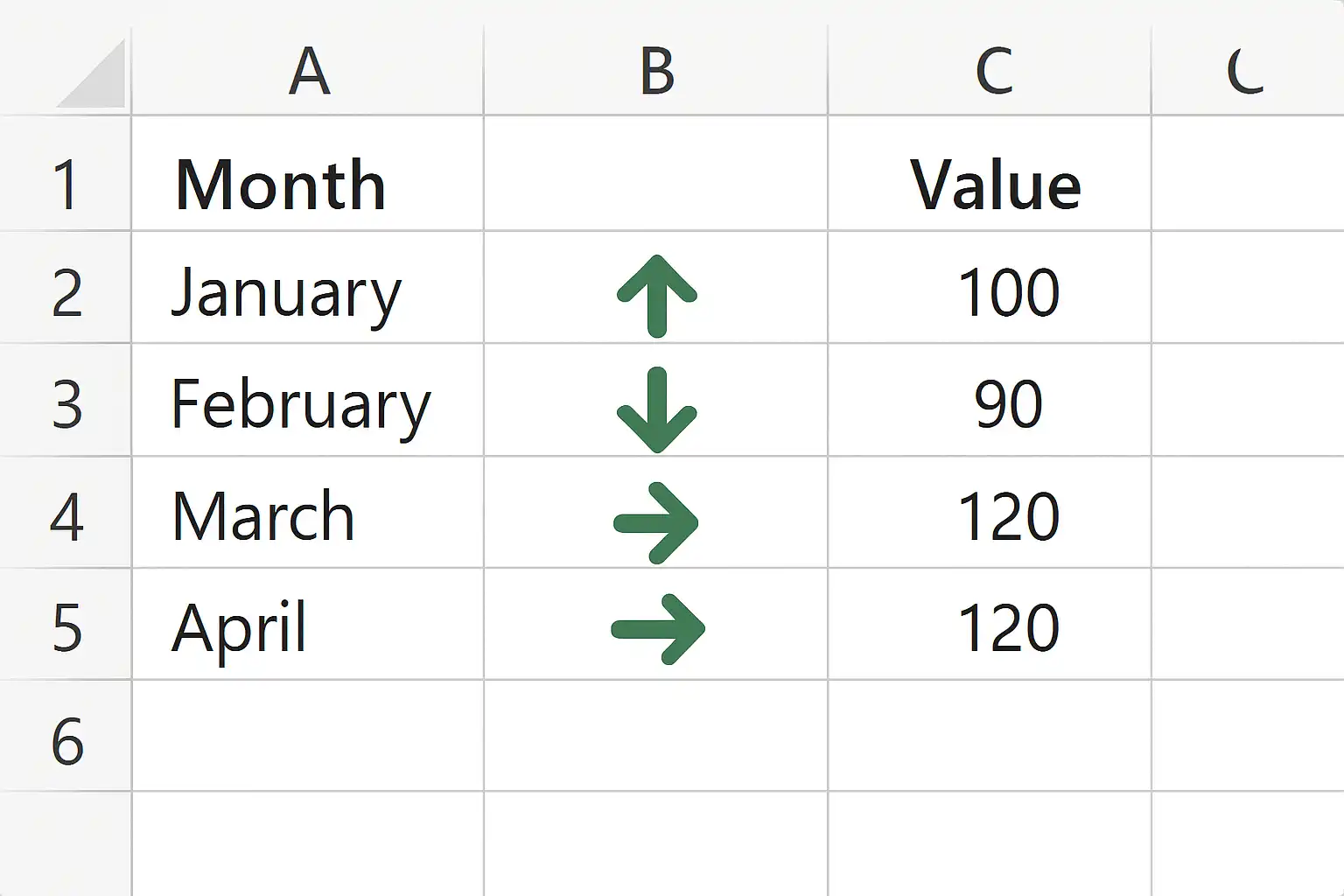Select cell containing value 100
This screenshot has height=896, width=1344.
(990, 288)
